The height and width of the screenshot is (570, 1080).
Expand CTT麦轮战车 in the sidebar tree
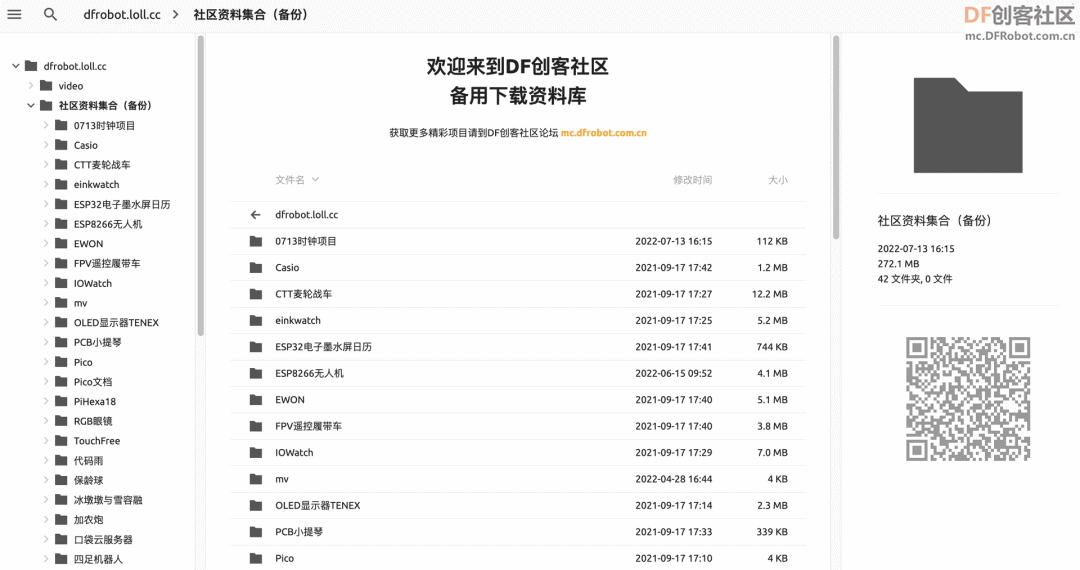pyautogui.click(x=45, y=165)
